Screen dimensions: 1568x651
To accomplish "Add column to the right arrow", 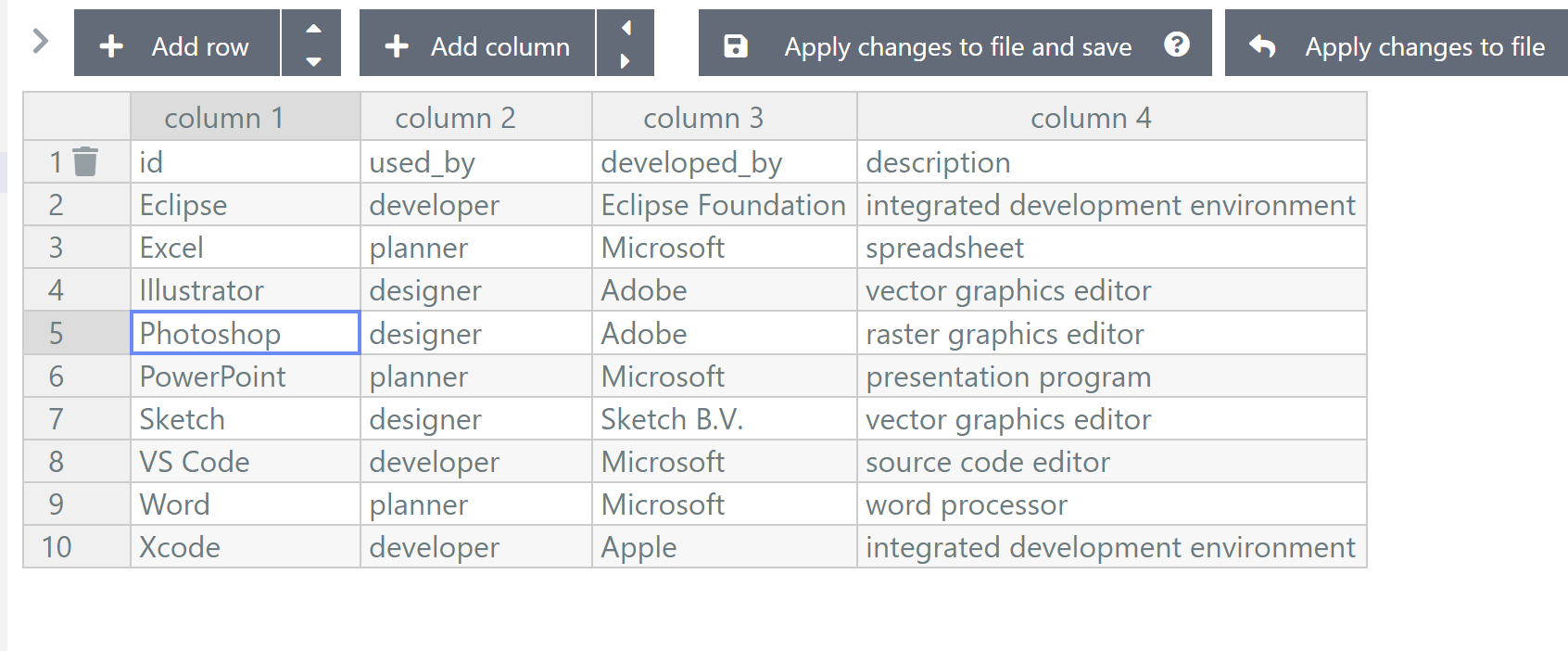I will coord(626,60).
